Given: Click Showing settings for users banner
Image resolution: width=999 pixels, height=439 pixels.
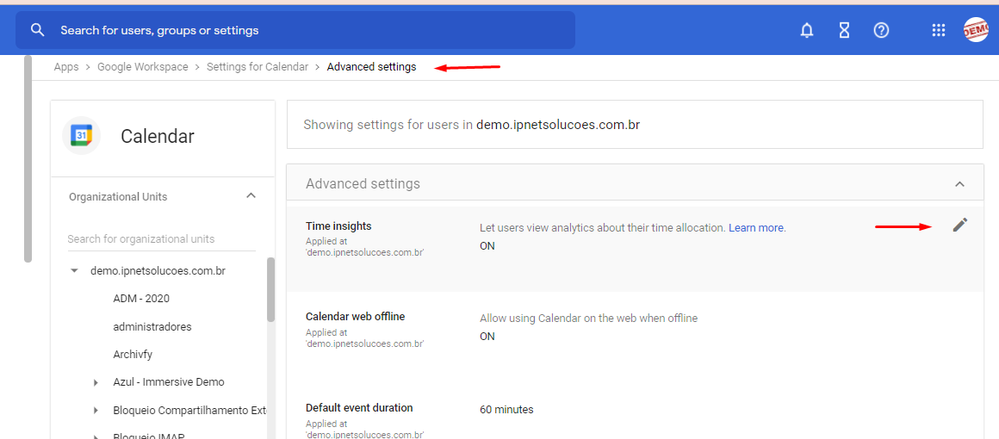Looking at the screenshot, I should pos(635,125).
